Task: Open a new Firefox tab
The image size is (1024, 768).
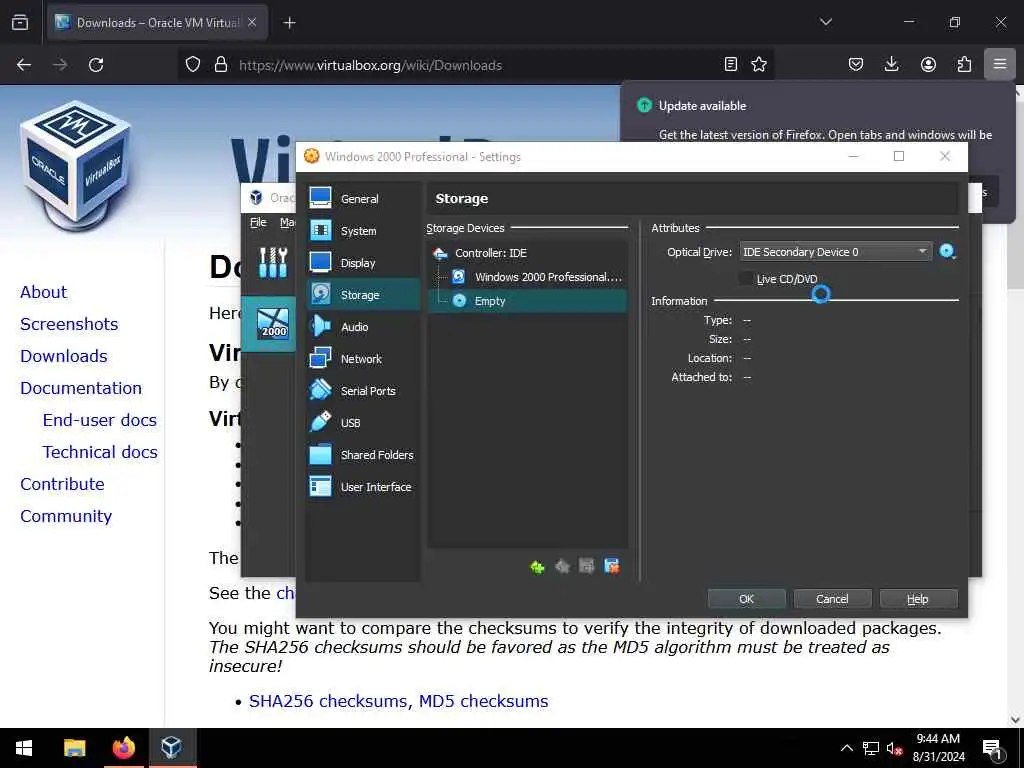Action: click(289, 23)
